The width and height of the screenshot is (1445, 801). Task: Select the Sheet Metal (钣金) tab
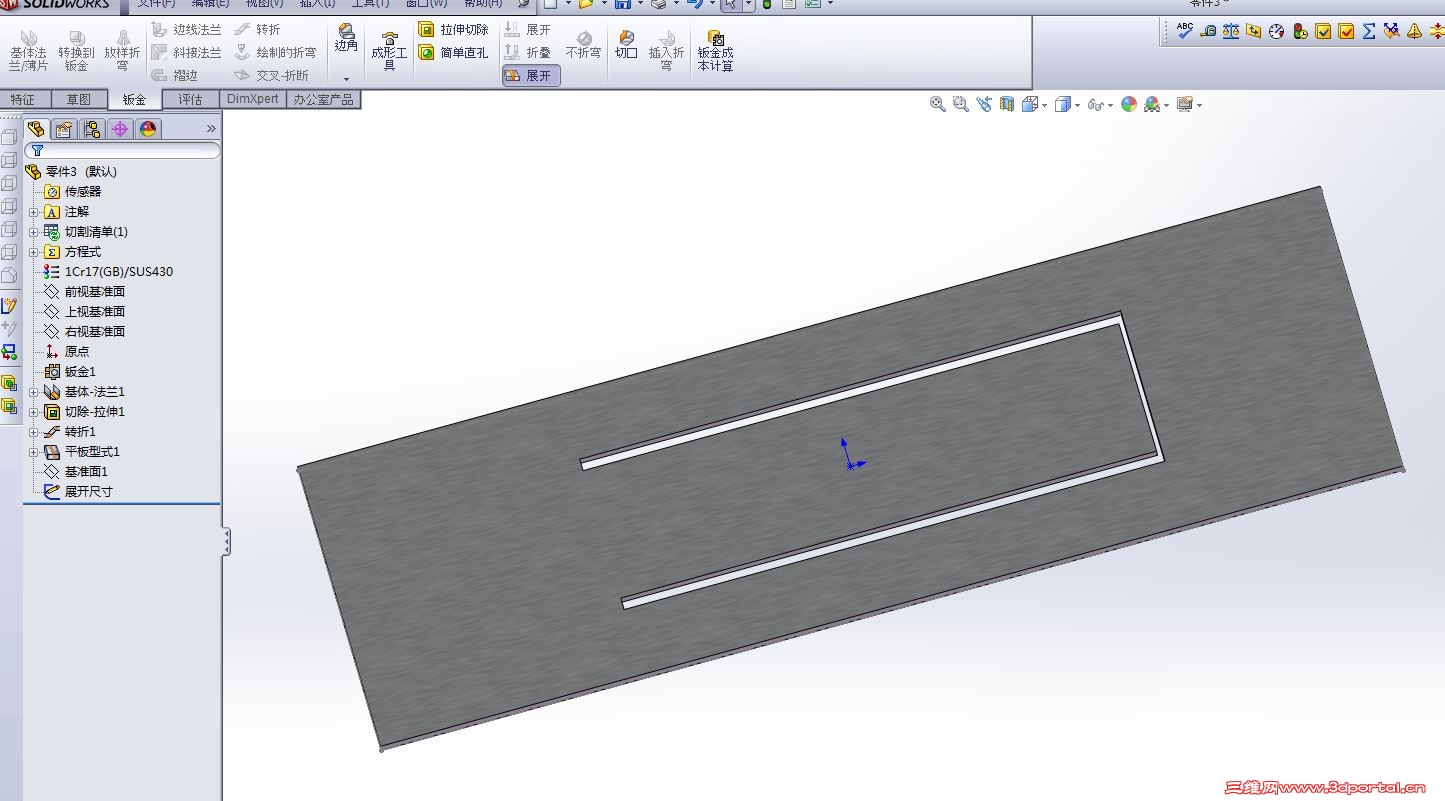click(x=134, y=100)
